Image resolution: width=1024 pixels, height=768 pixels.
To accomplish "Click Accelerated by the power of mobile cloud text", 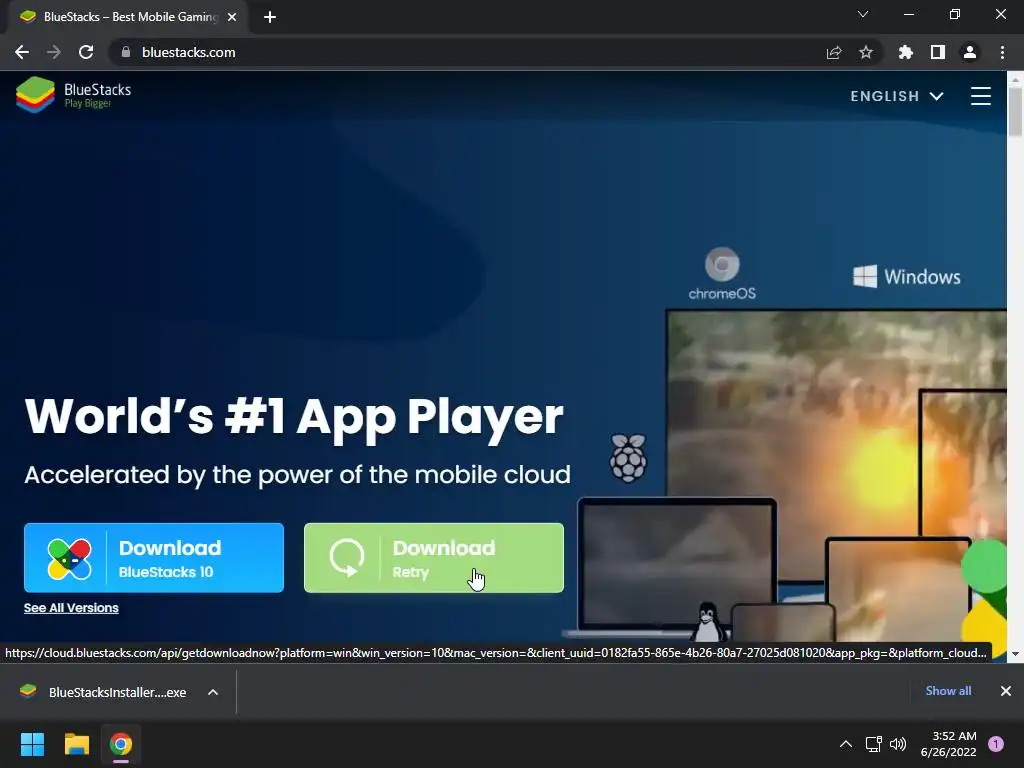I will tap(297, 475).
